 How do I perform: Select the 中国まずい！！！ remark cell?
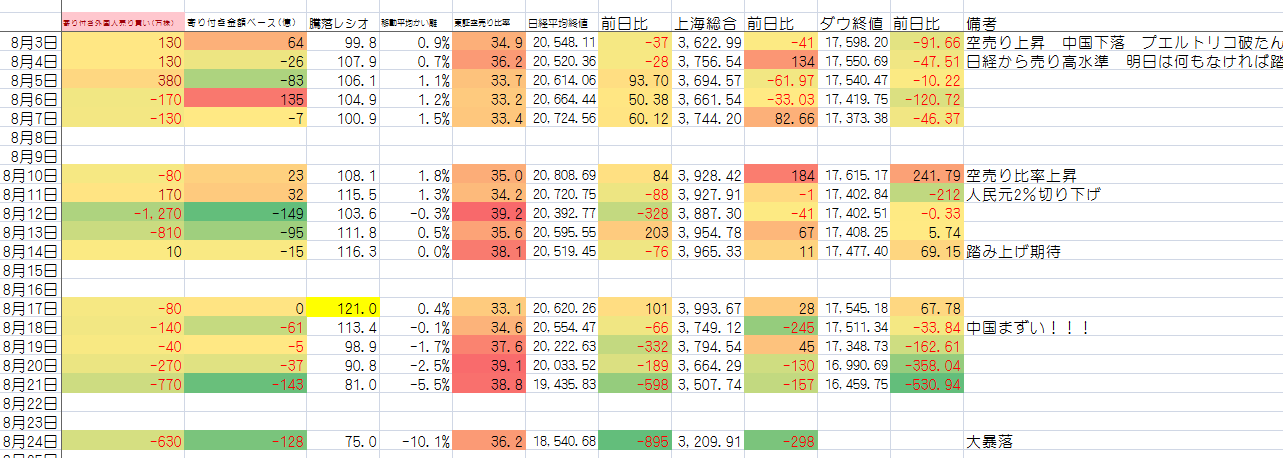pyautogui.click(x=1027, y=327)
